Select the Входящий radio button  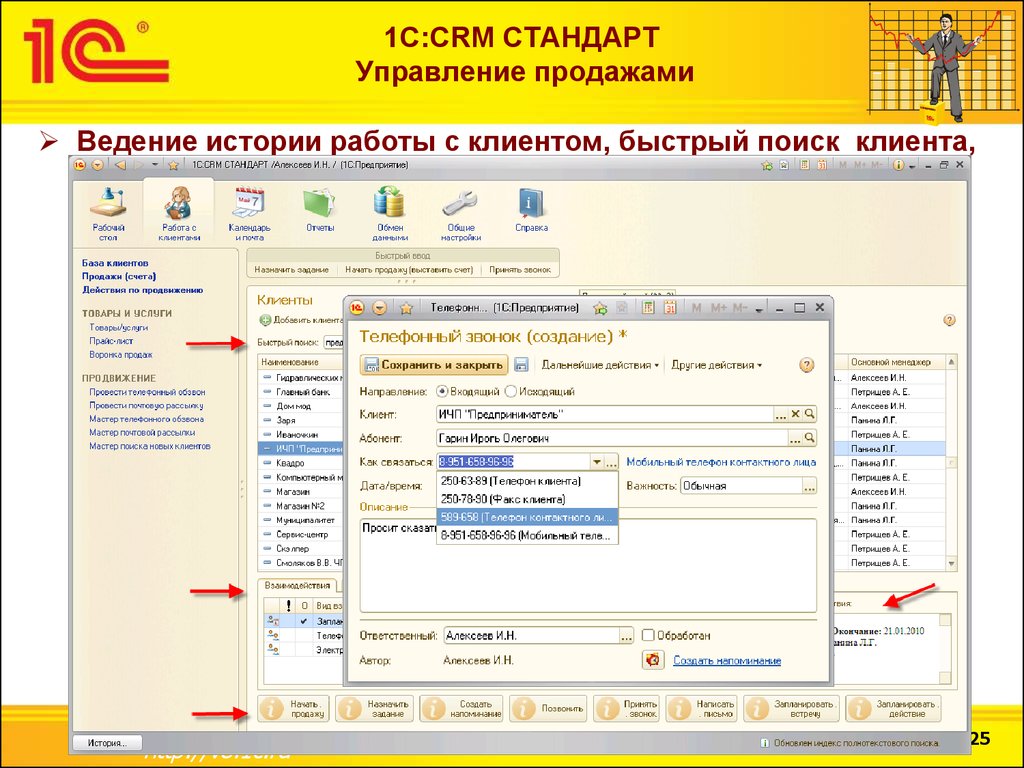(x=443, y=391)
